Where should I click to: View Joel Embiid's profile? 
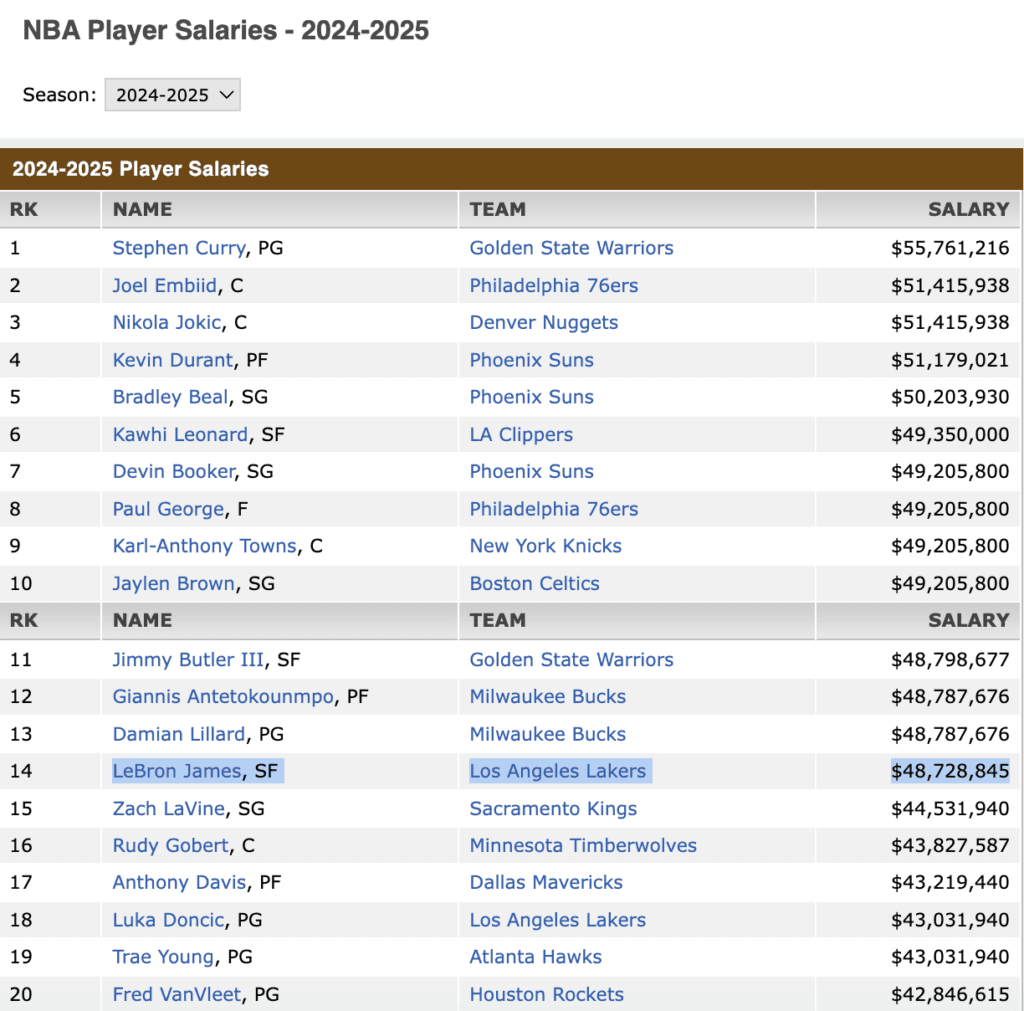(164, 285)
